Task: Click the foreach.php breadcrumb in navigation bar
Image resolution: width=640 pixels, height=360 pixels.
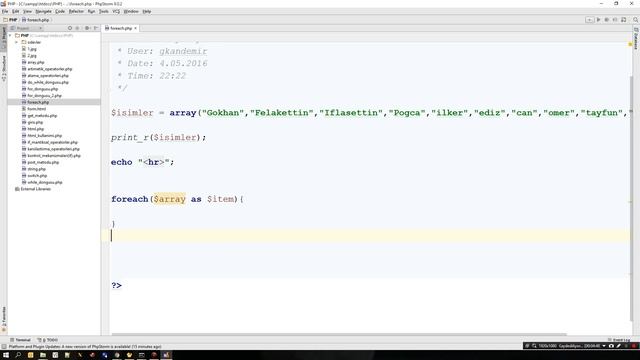Action: coord(36,20)
